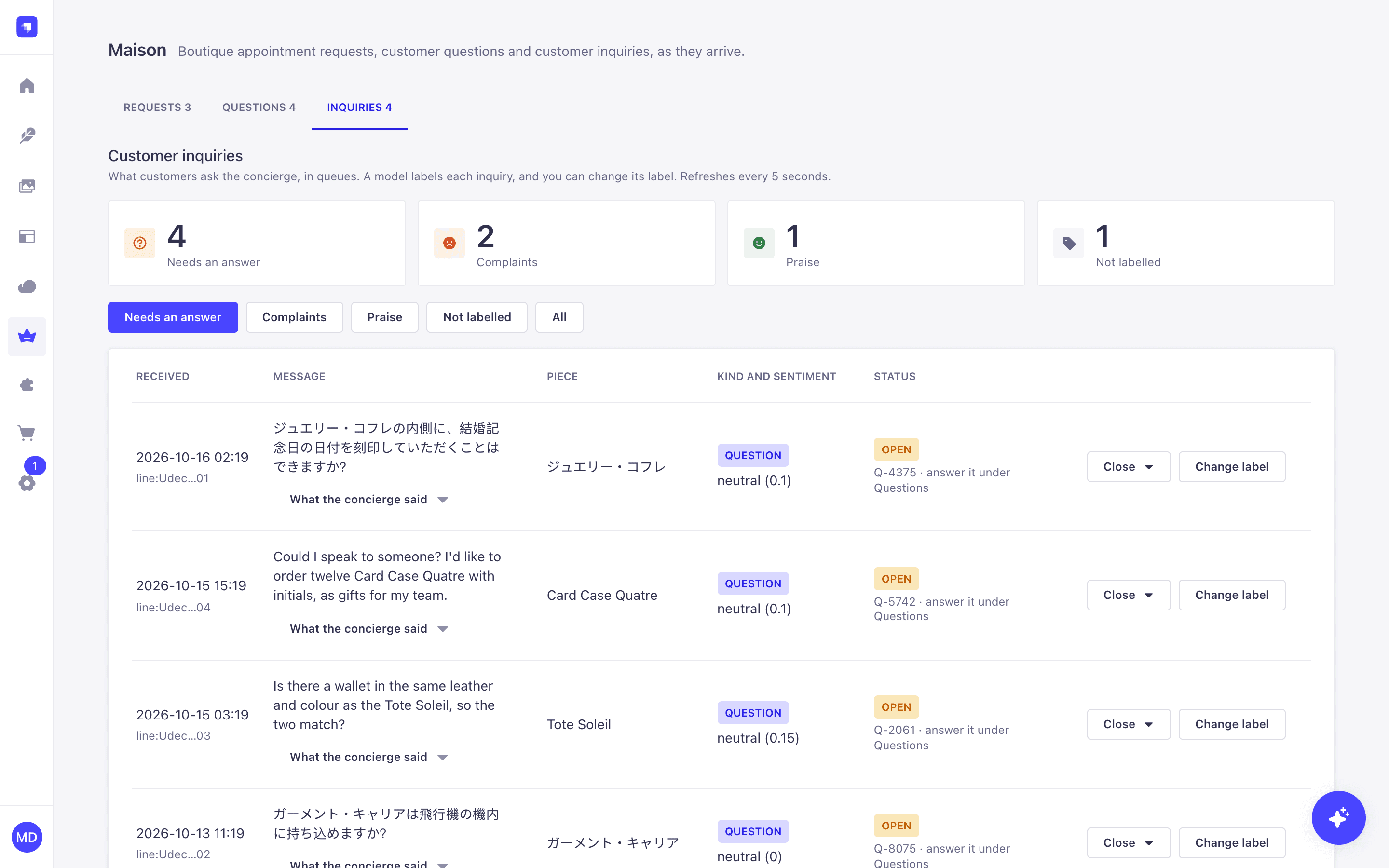Click the question mark icon on Needs an answer card

coord(140,243)
